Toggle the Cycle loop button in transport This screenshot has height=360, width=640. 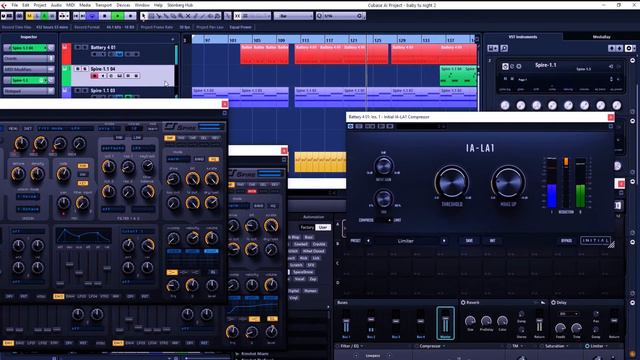click(92, 16)
